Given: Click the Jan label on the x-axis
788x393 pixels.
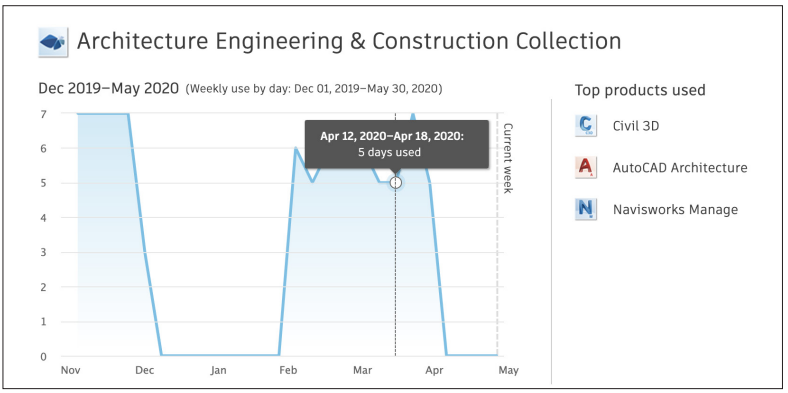Looking at the screenshot, I should point(218,370).
